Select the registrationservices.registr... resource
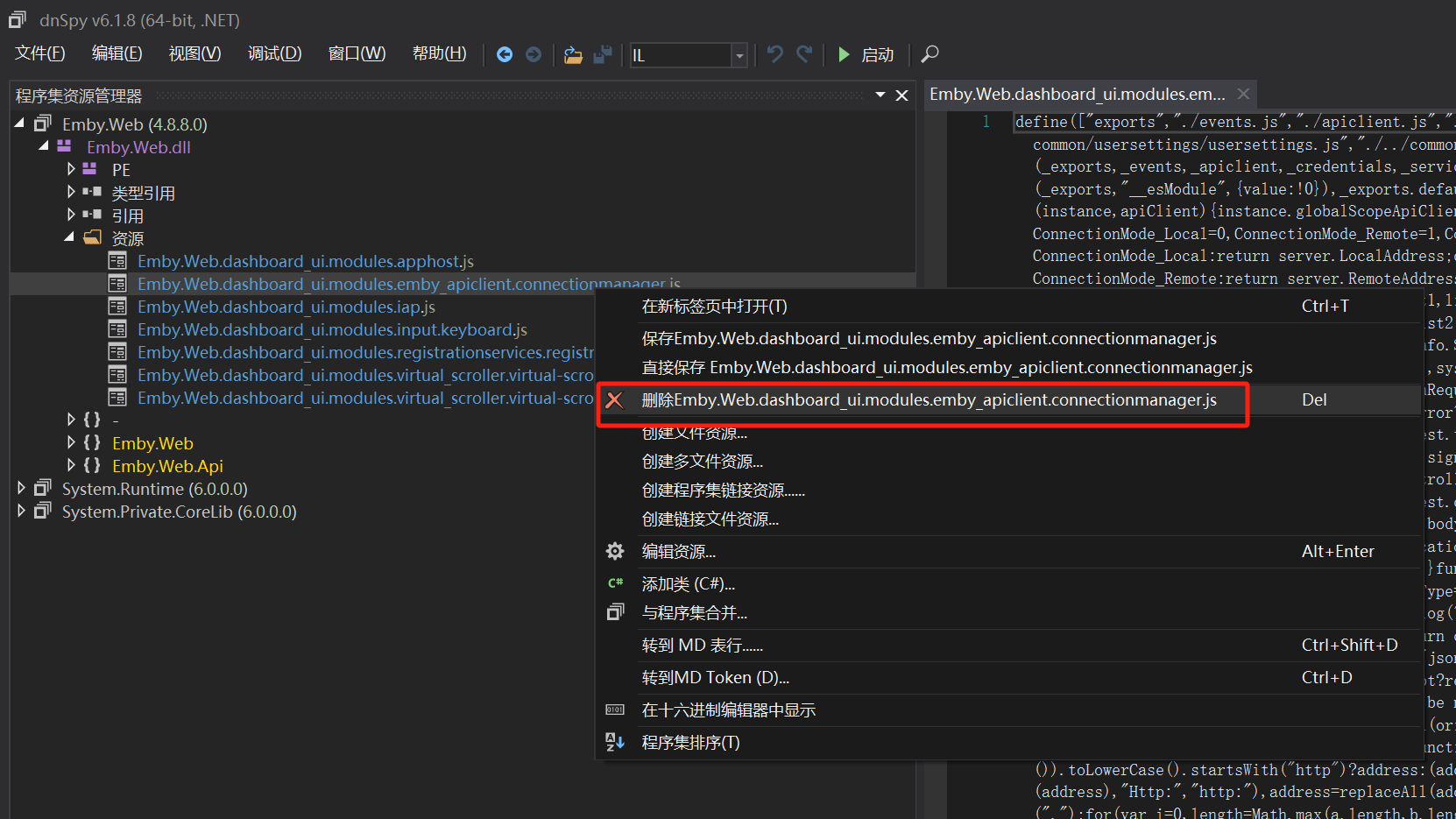 click(365, 352)
